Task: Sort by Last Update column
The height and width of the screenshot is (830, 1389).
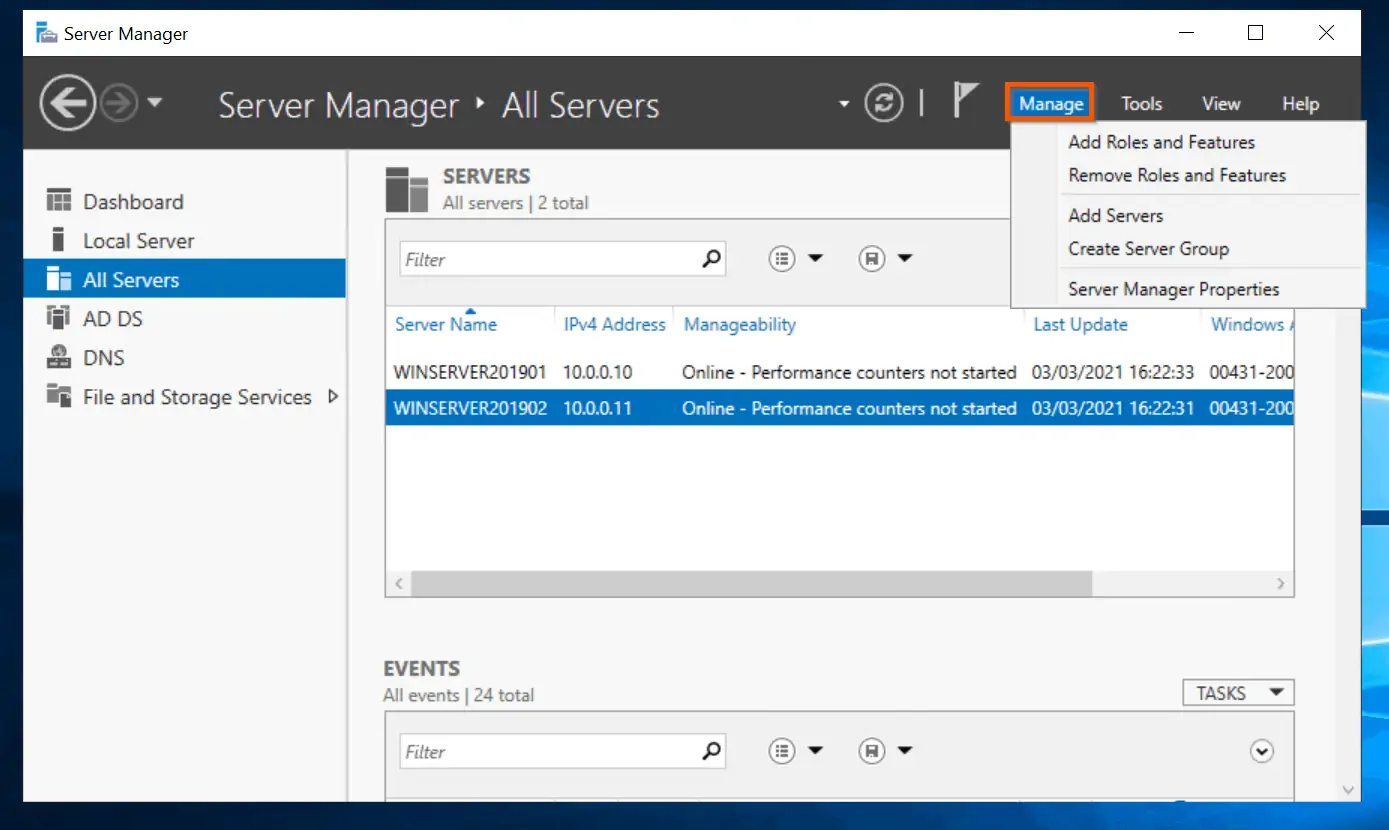Action: click(1080, 325)
